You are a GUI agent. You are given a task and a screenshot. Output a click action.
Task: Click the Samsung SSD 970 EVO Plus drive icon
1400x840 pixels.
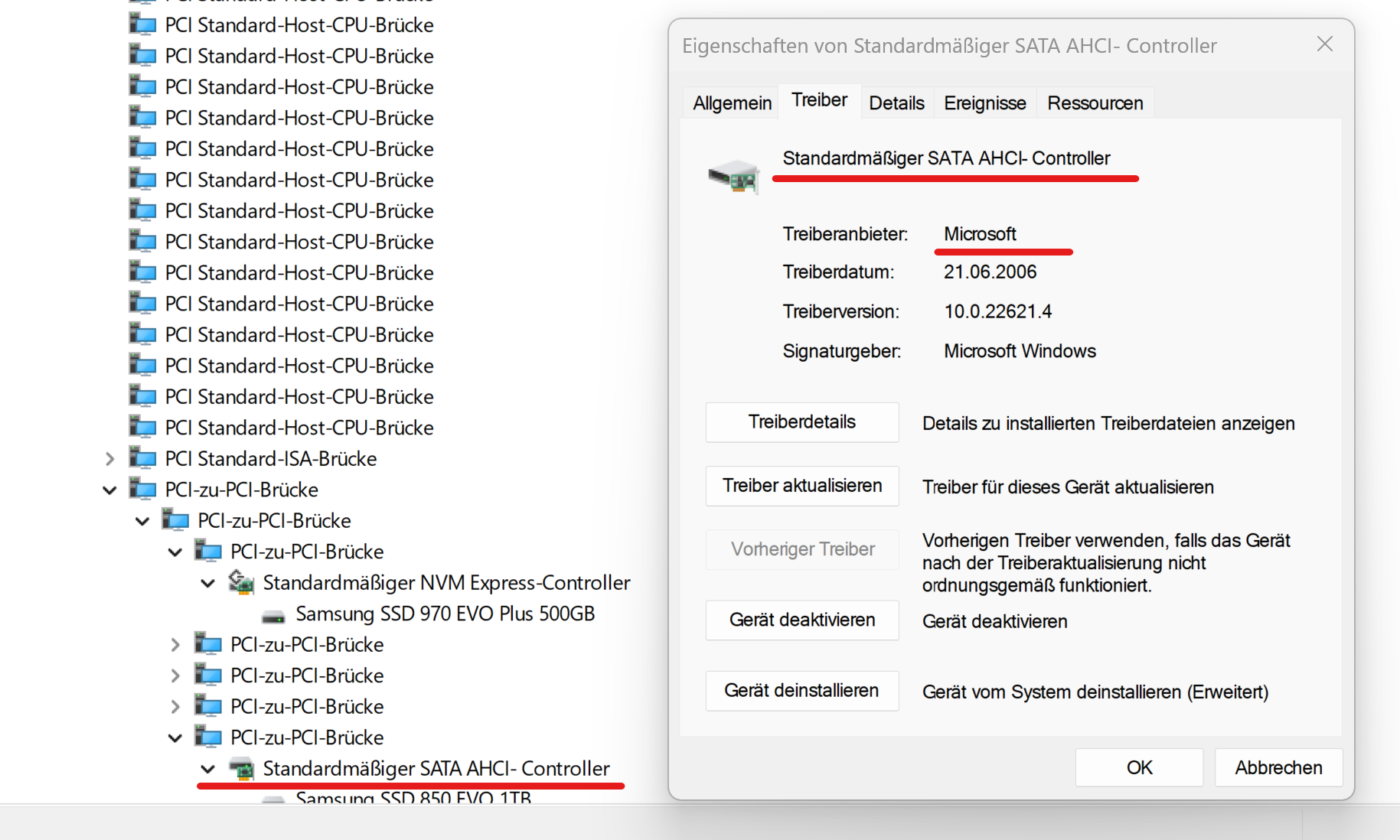pos(273,615)
